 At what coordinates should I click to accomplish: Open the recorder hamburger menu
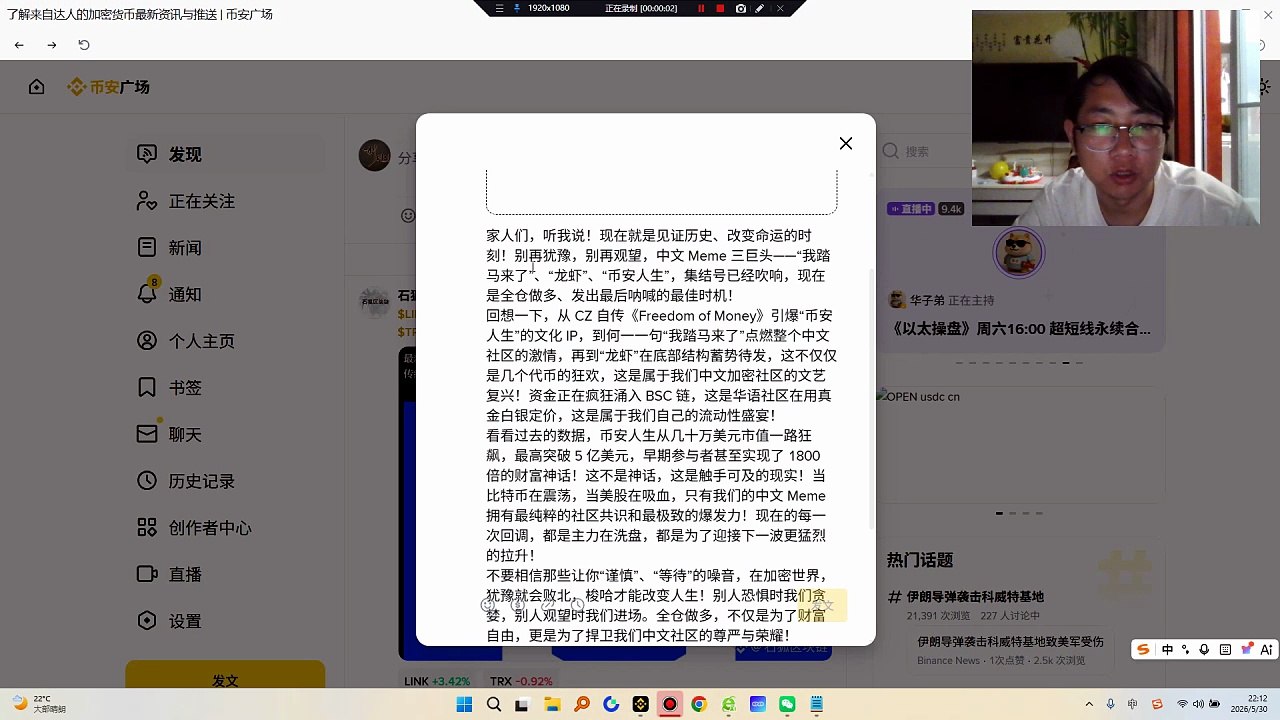tap(499, 8)
